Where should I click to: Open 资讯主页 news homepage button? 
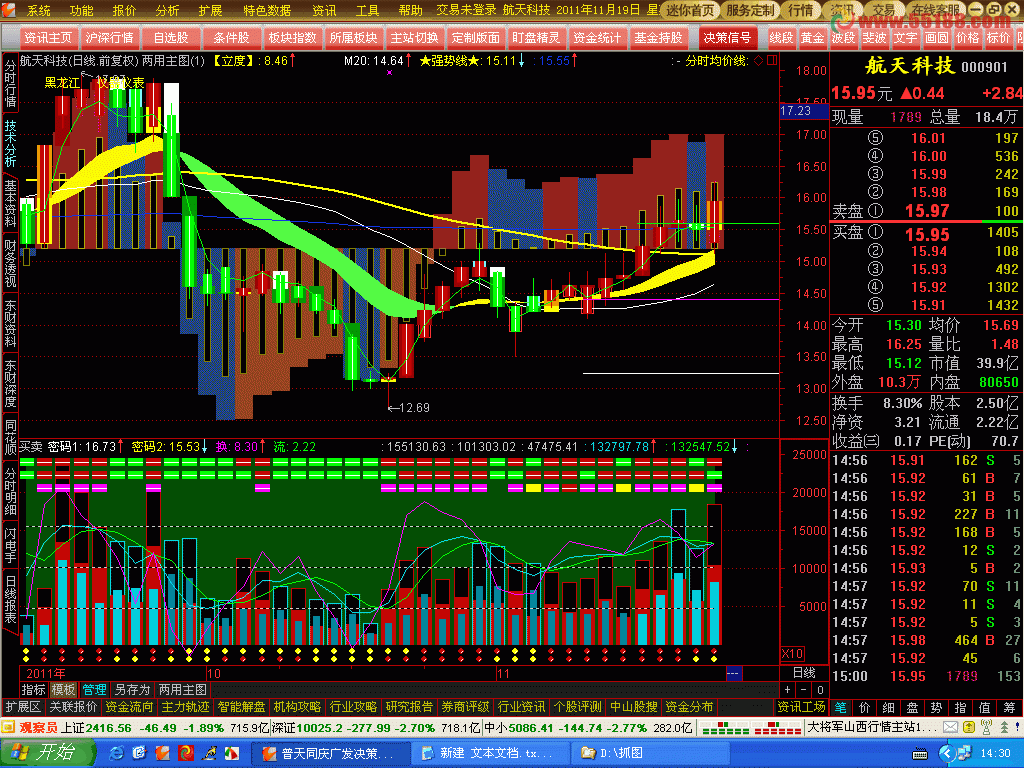coord(48,38)
